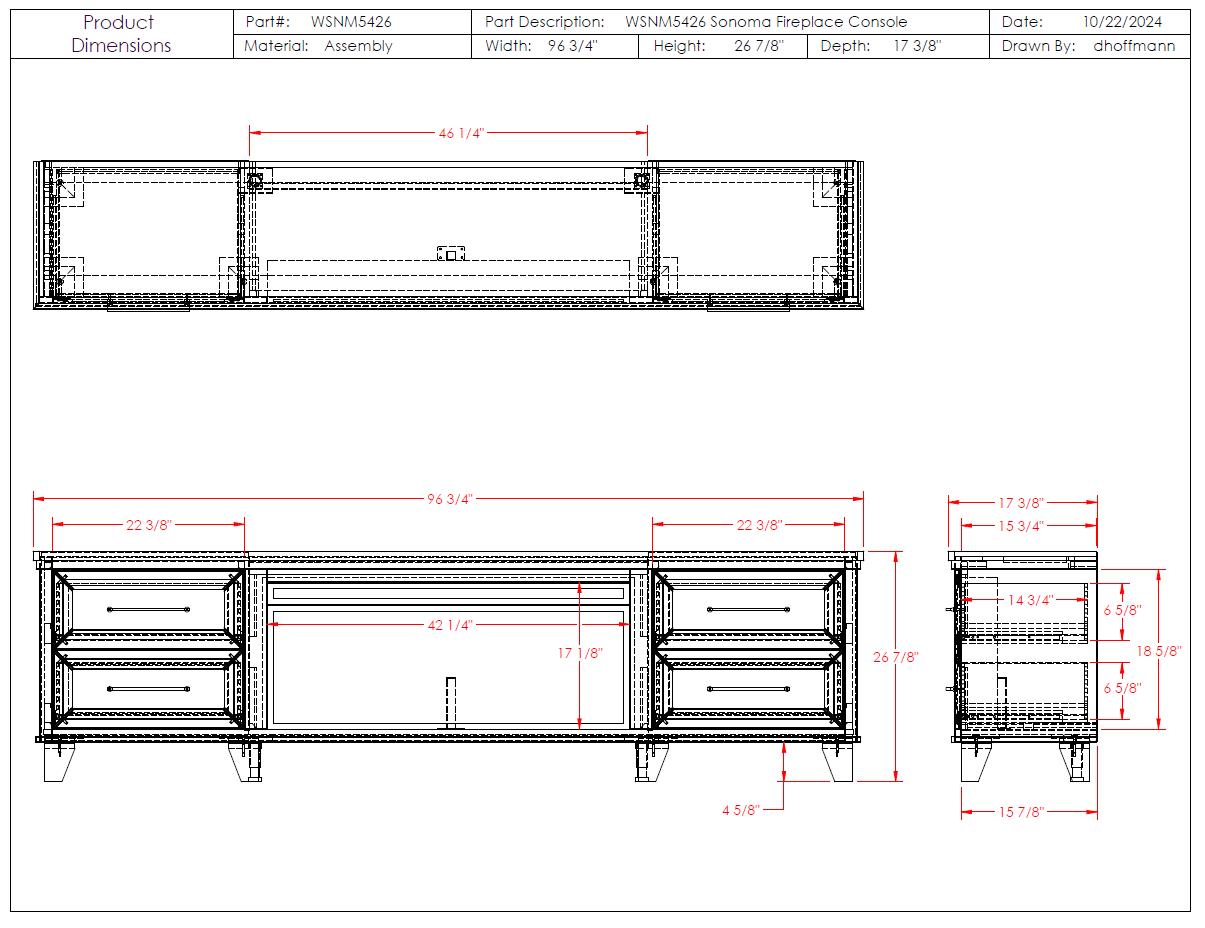The image size is (1205, 928).
Task: Click the 26 7/8" overall height dimension
Action: [x=895, y=657]
